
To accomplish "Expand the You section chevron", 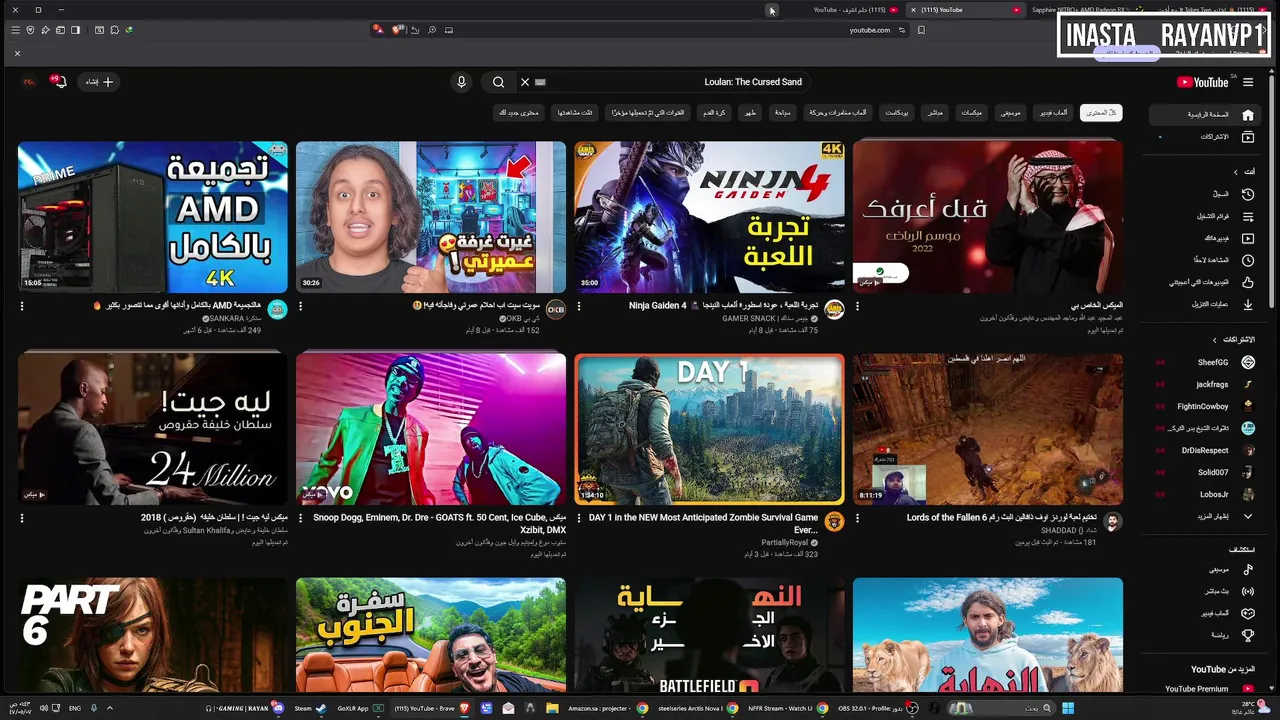I will pos(1235,172).
